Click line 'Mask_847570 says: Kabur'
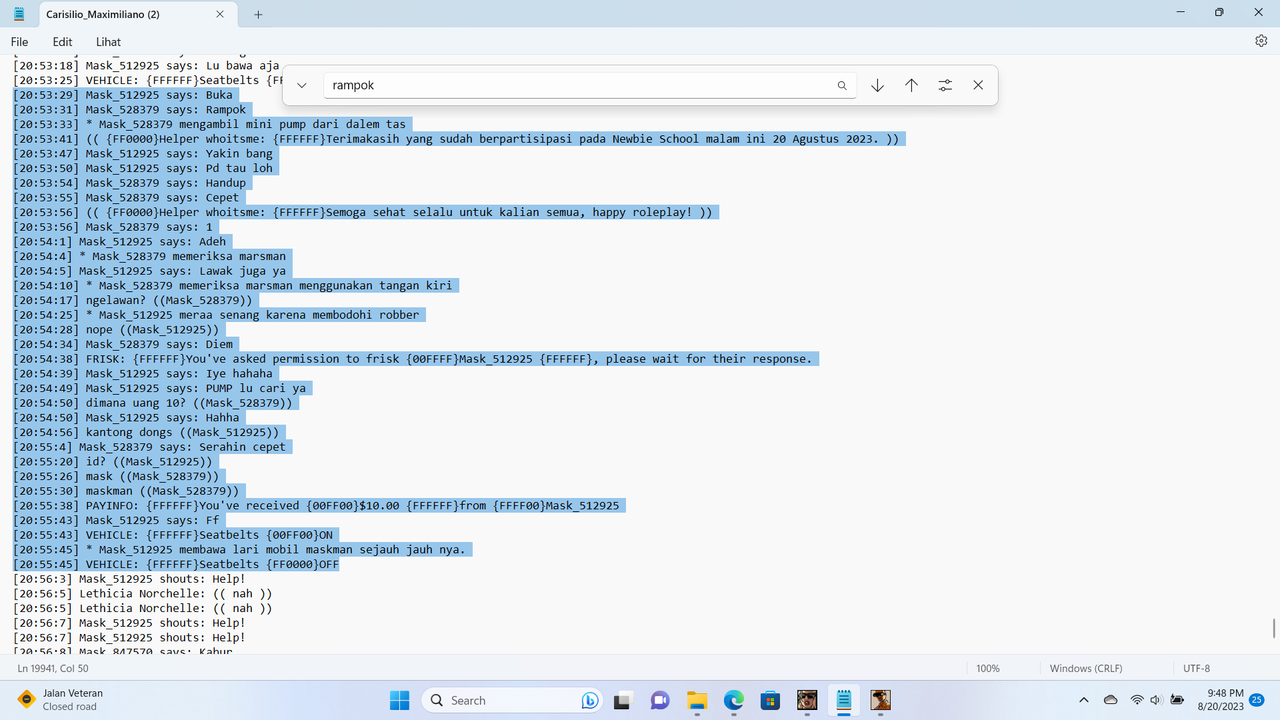1280x720 pixels. (x=123, y=652)
